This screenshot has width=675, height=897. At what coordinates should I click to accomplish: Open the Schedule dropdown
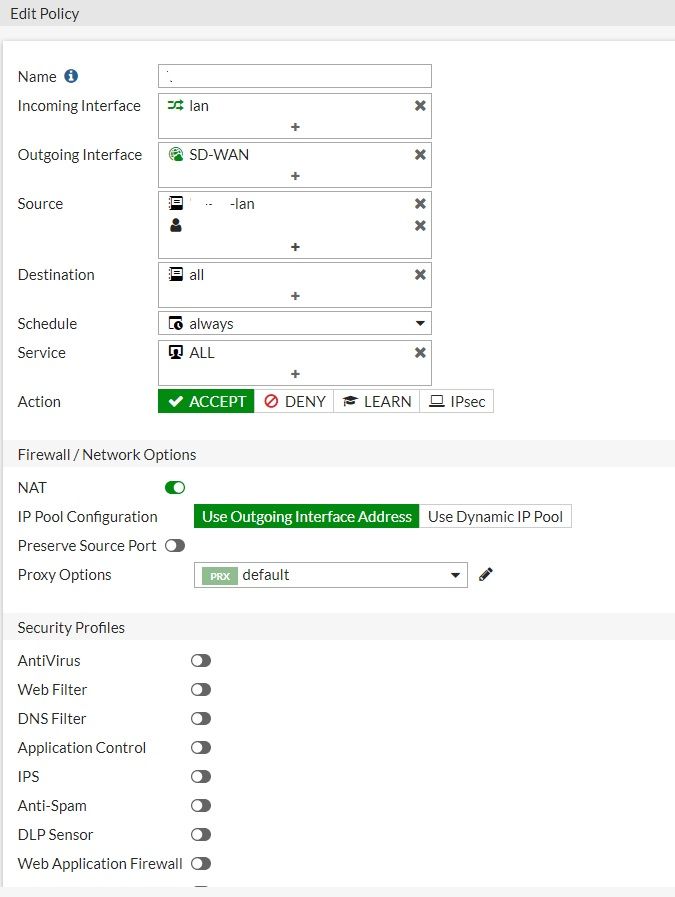(295, 323)
